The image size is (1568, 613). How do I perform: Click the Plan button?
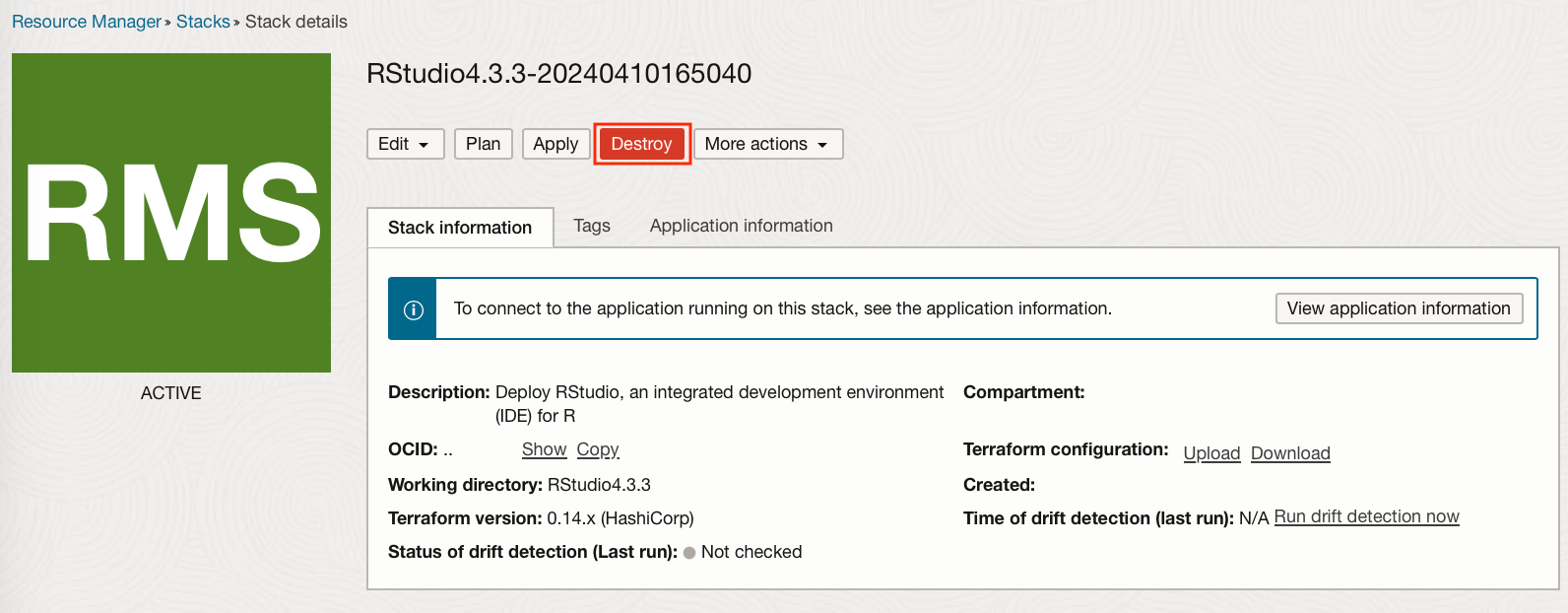coord(483,144)
